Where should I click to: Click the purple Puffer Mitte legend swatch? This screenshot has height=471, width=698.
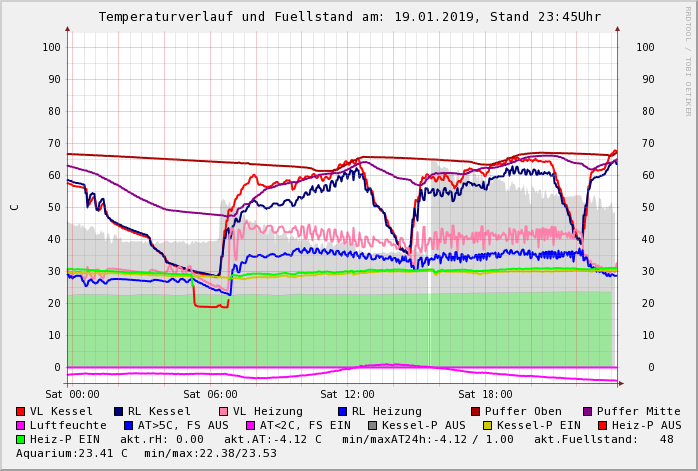click(x=587, y=412)
